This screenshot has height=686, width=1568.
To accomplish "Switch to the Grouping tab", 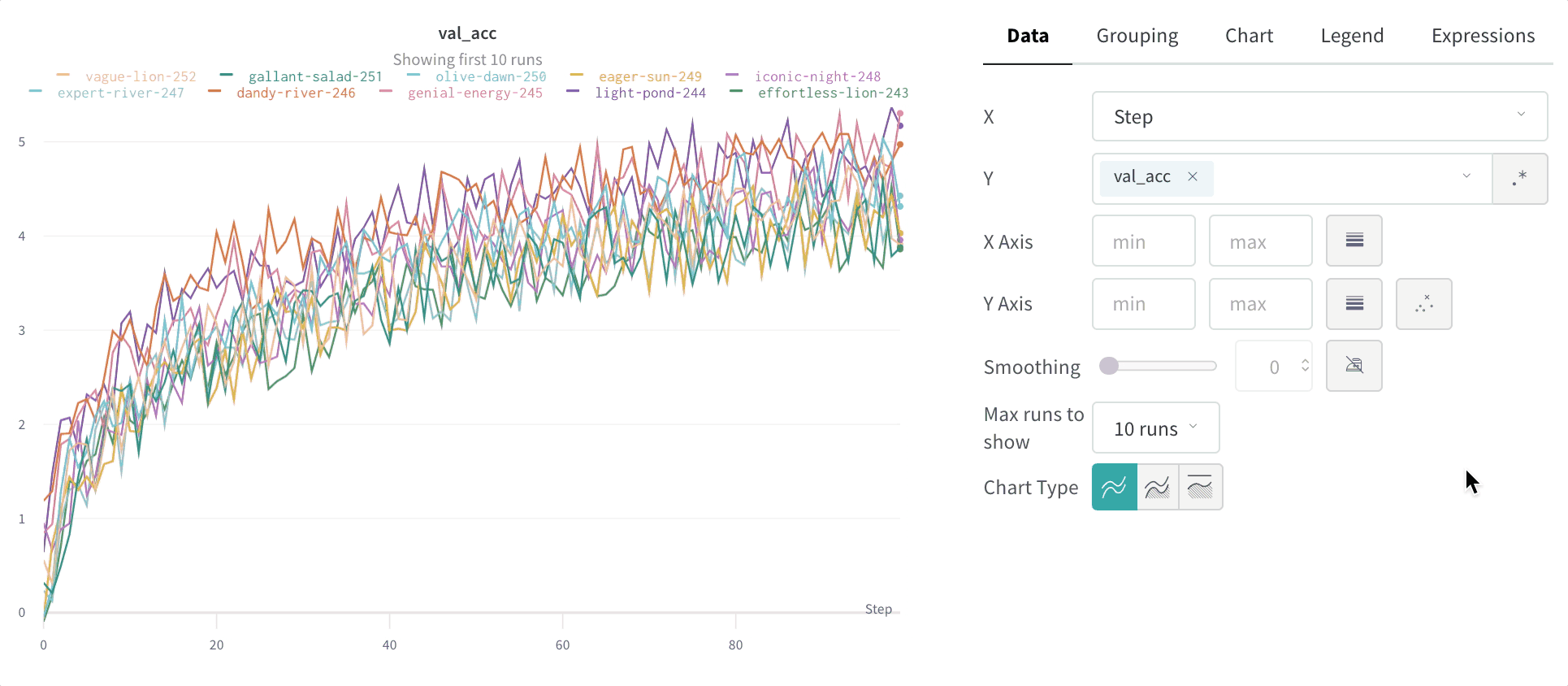I will tap(1137, 36).
